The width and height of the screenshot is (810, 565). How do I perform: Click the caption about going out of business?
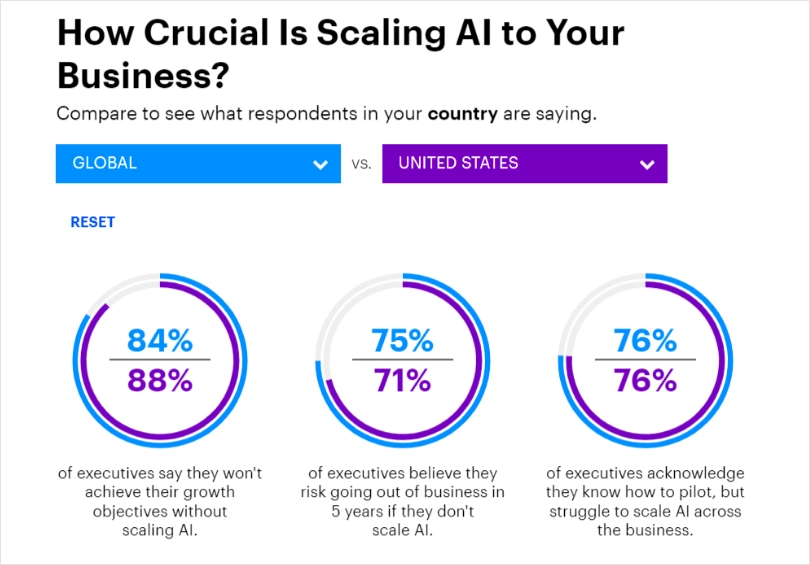(x=402, y=501)
